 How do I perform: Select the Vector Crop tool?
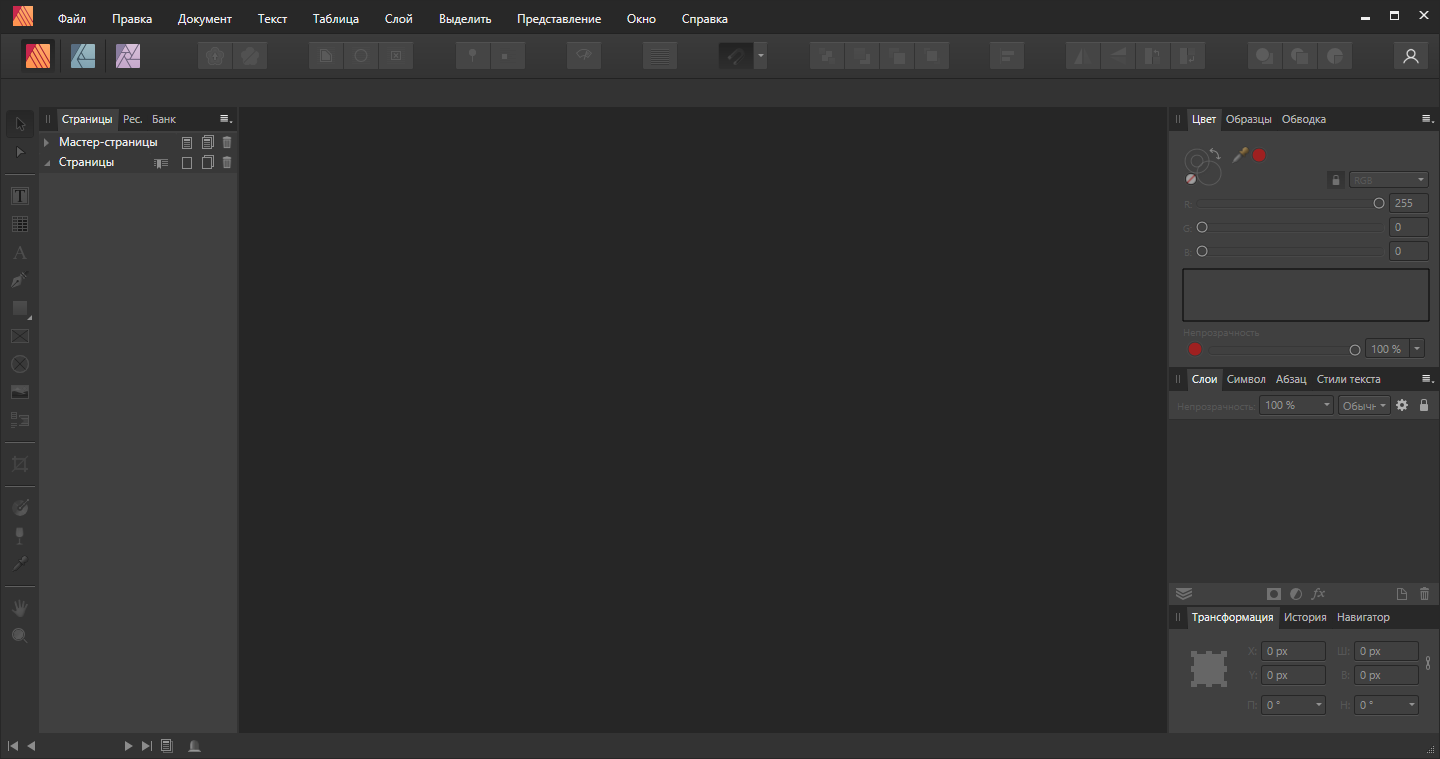[20, 464]
